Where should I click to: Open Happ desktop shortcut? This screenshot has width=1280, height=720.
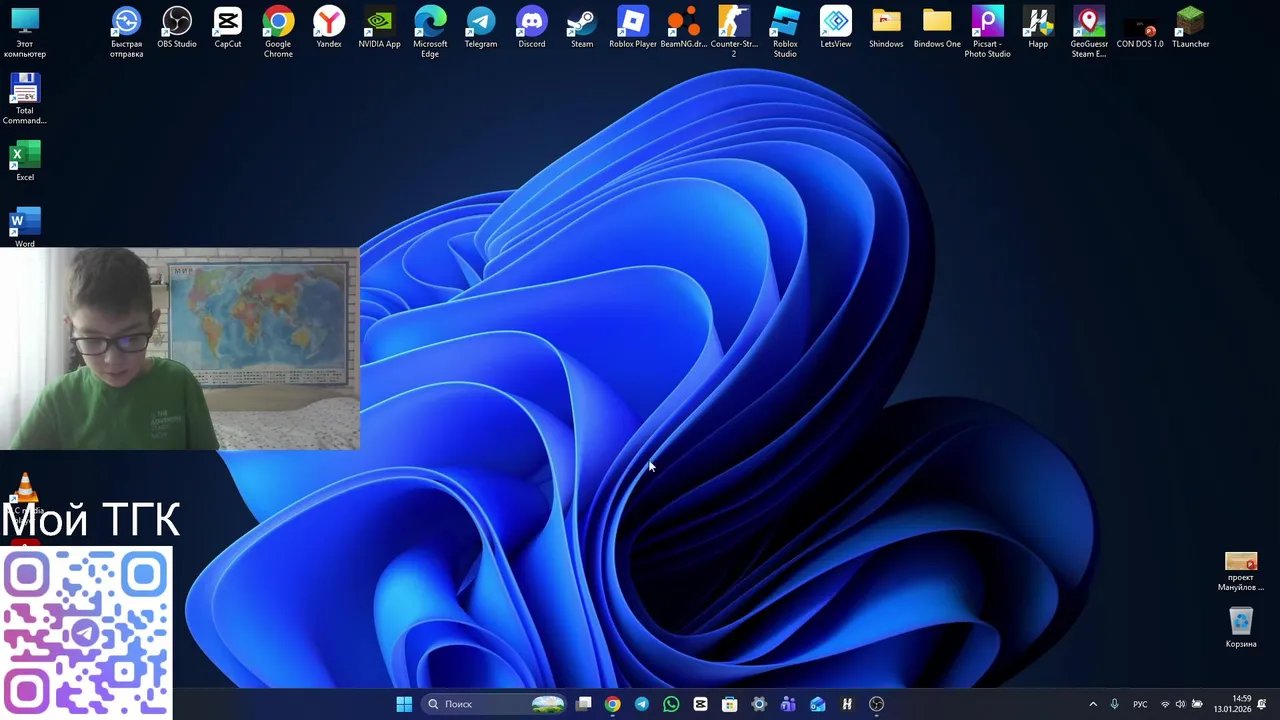(x=1038, y=28)
